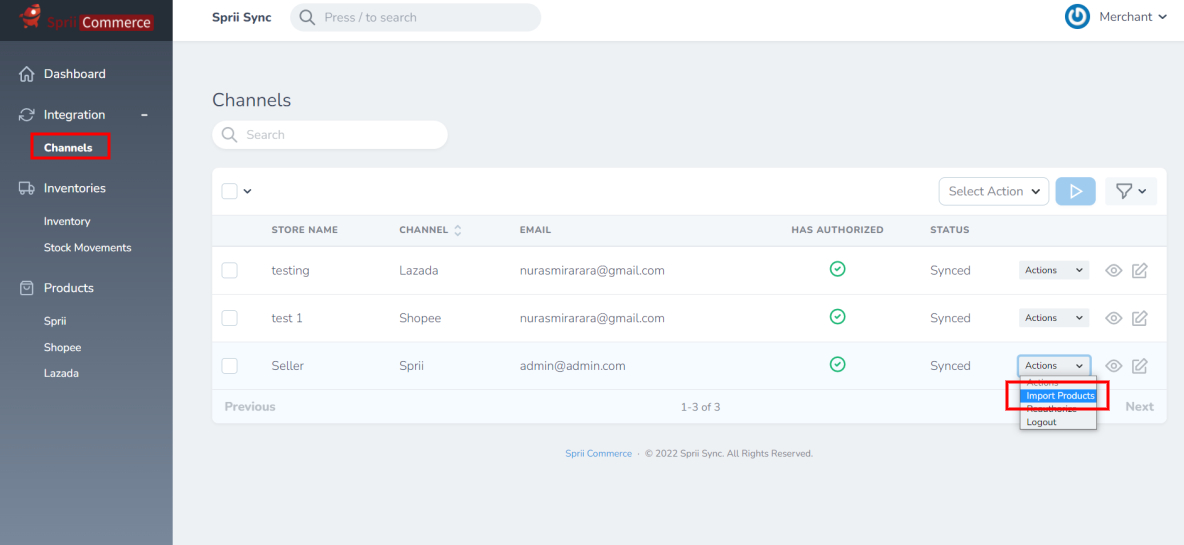The height and width of the screenshot is (545, 1184).
Task: Click the 1-3 of 3 pagination text
Action: point(700,407)
